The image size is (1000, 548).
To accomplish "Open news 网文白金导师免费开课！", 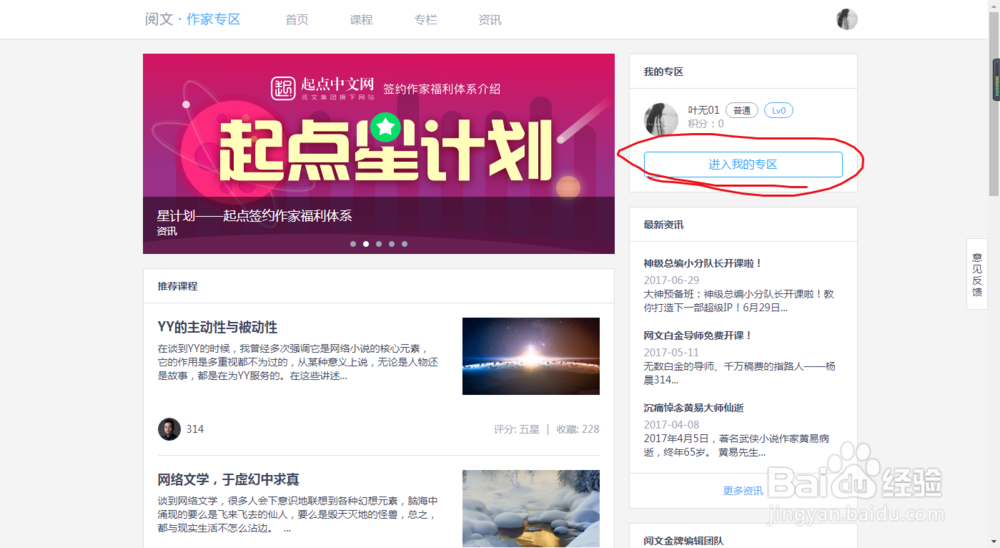I will pos(698,335).
